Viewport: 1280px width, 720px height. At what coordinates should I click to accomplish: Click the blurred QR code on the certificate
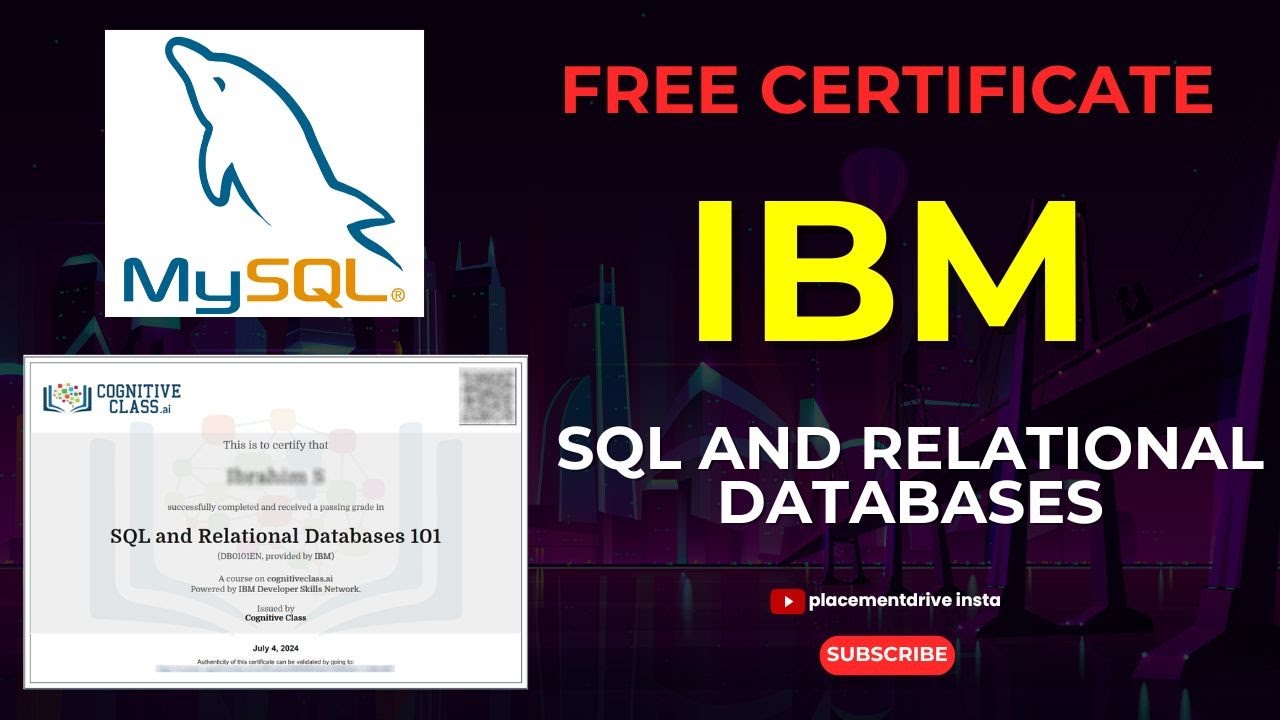point(487,396)
